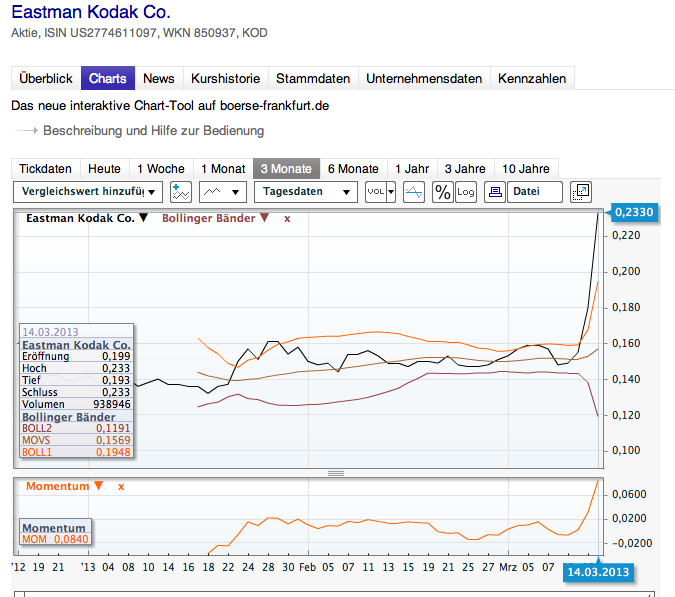Click the Datei field in toolbar
The height and width of the screenshot is (597, 675).
point(535,192)
